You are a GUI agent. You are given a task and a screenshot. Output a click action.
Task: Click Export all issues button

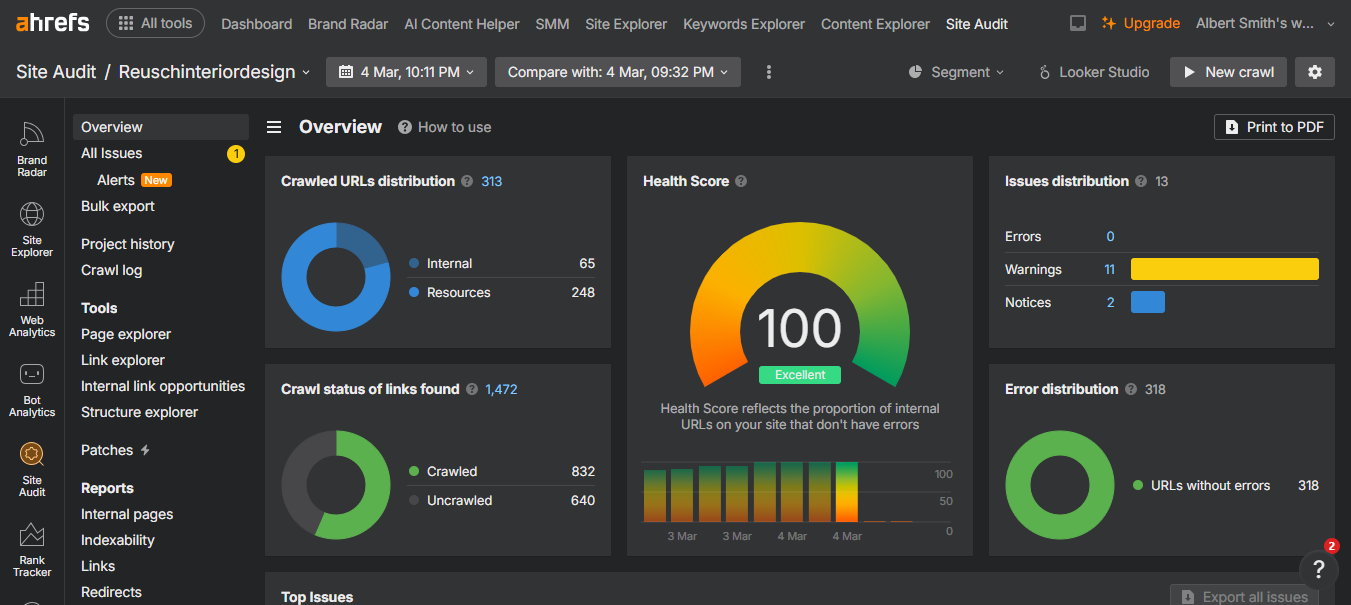point(1244,596)
